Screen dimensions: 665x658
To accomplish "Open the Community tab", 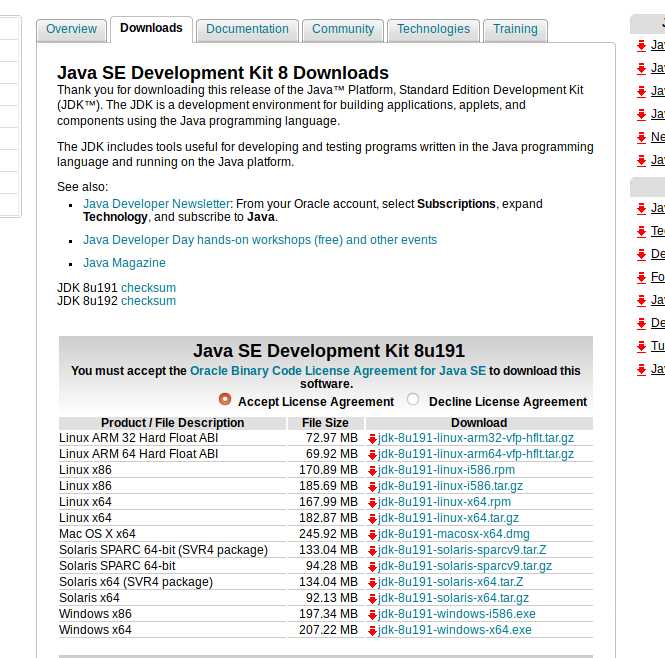I will click(343, 29).
